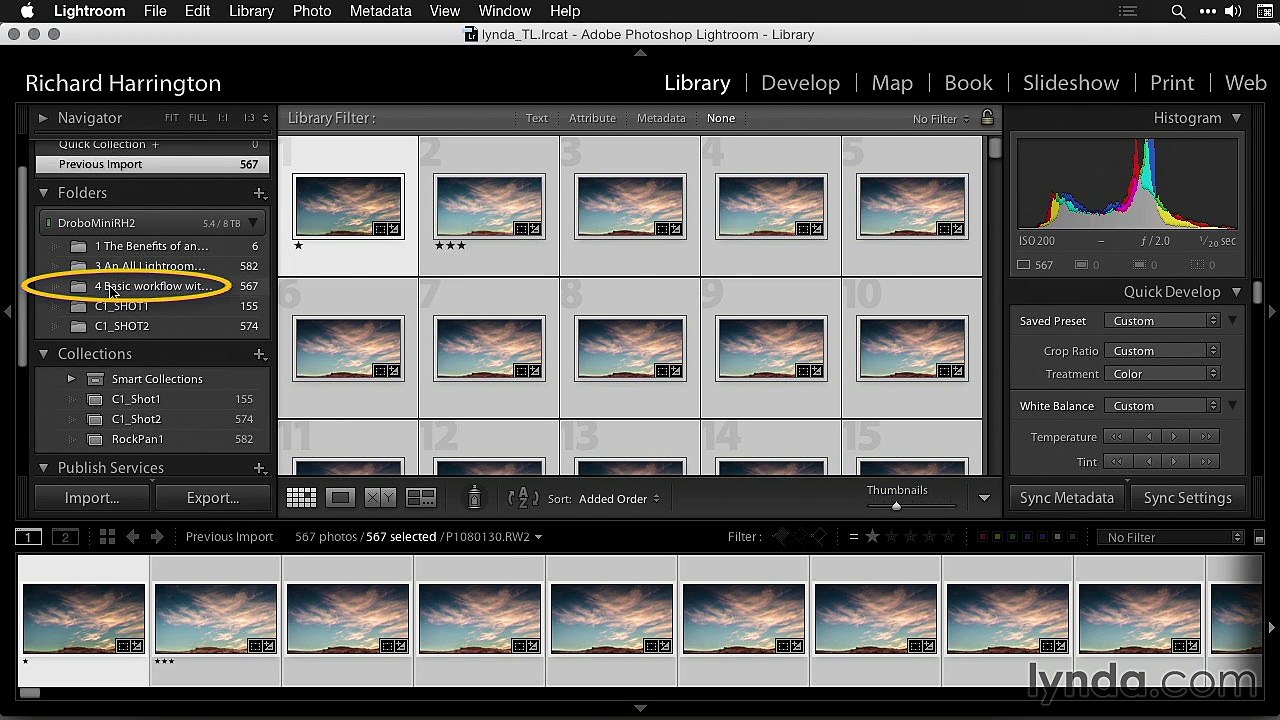Click Sync Metadata button
Viewport: 1280px width, 720px height.
point(1066,498)
